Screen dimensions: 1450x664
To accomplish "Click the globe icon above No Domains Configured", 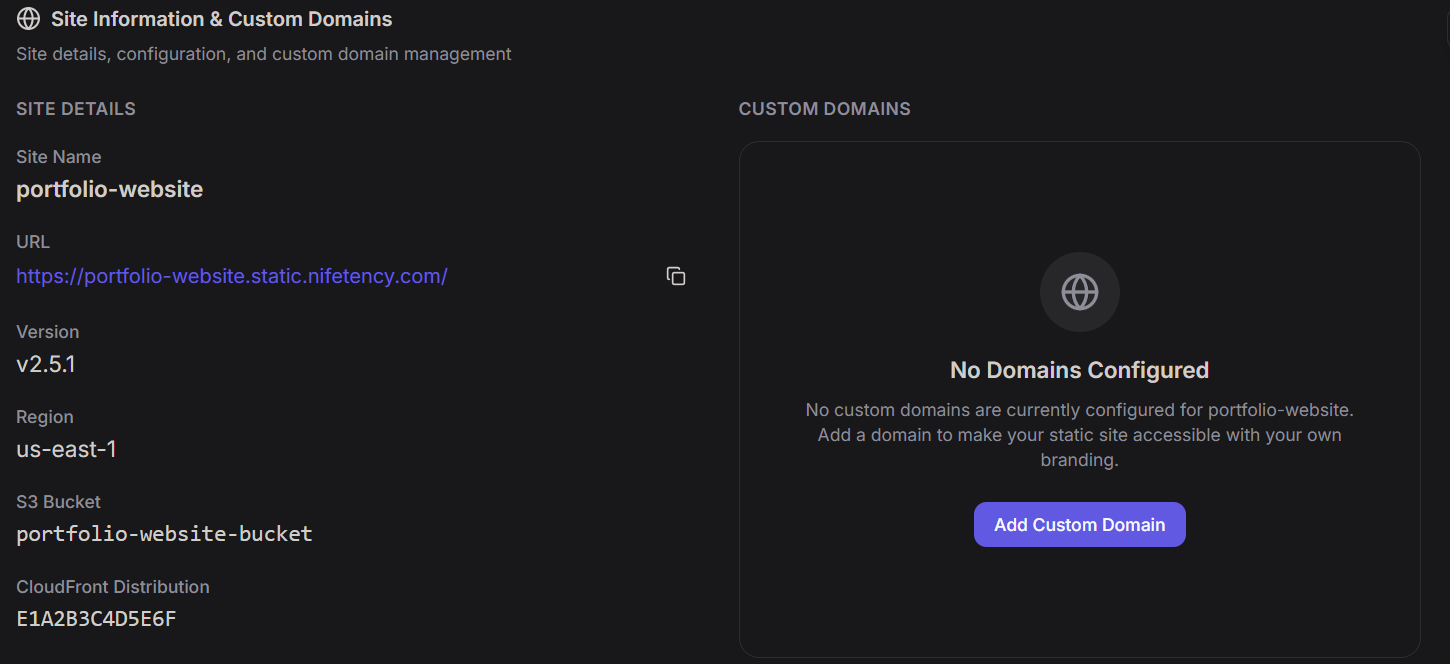I will click(1080, 292).
